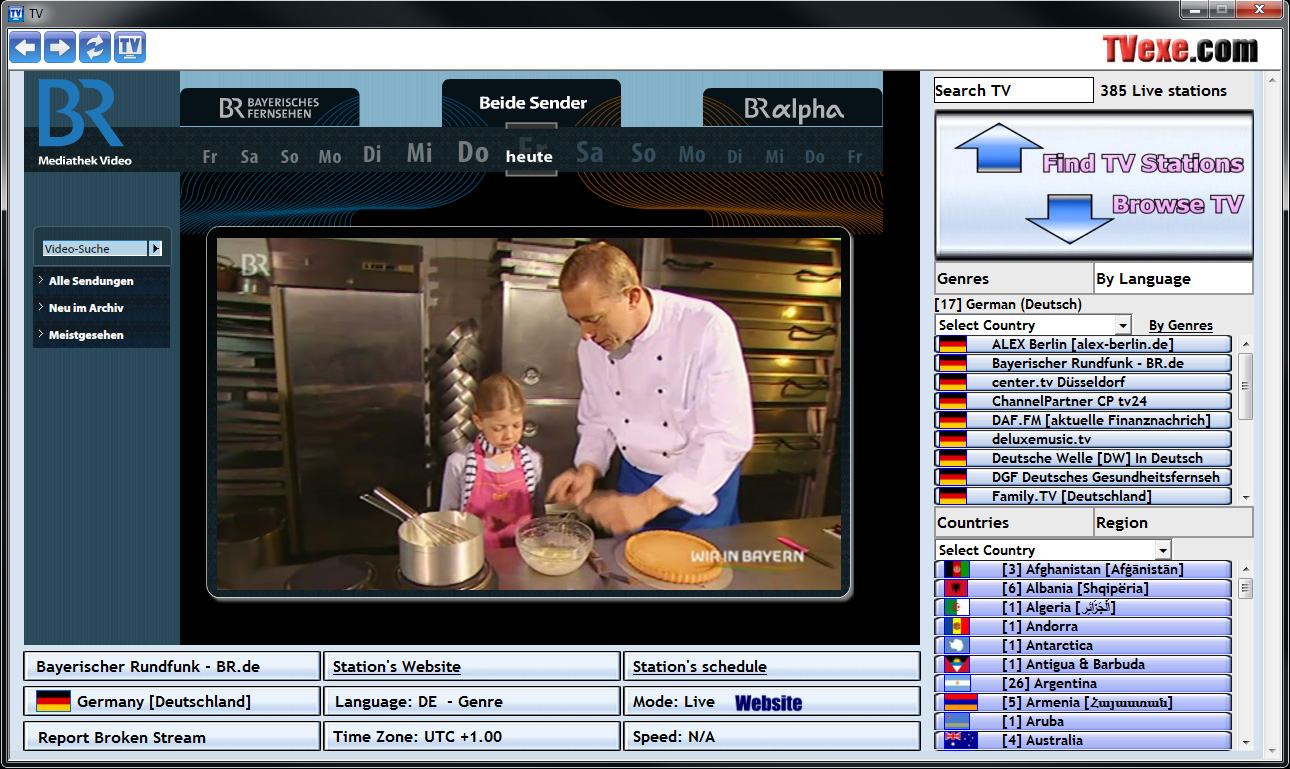The image size is (1290, 769).
Task: Choose [1] Algeria in countries list
Action: [x=1083, y=607]
